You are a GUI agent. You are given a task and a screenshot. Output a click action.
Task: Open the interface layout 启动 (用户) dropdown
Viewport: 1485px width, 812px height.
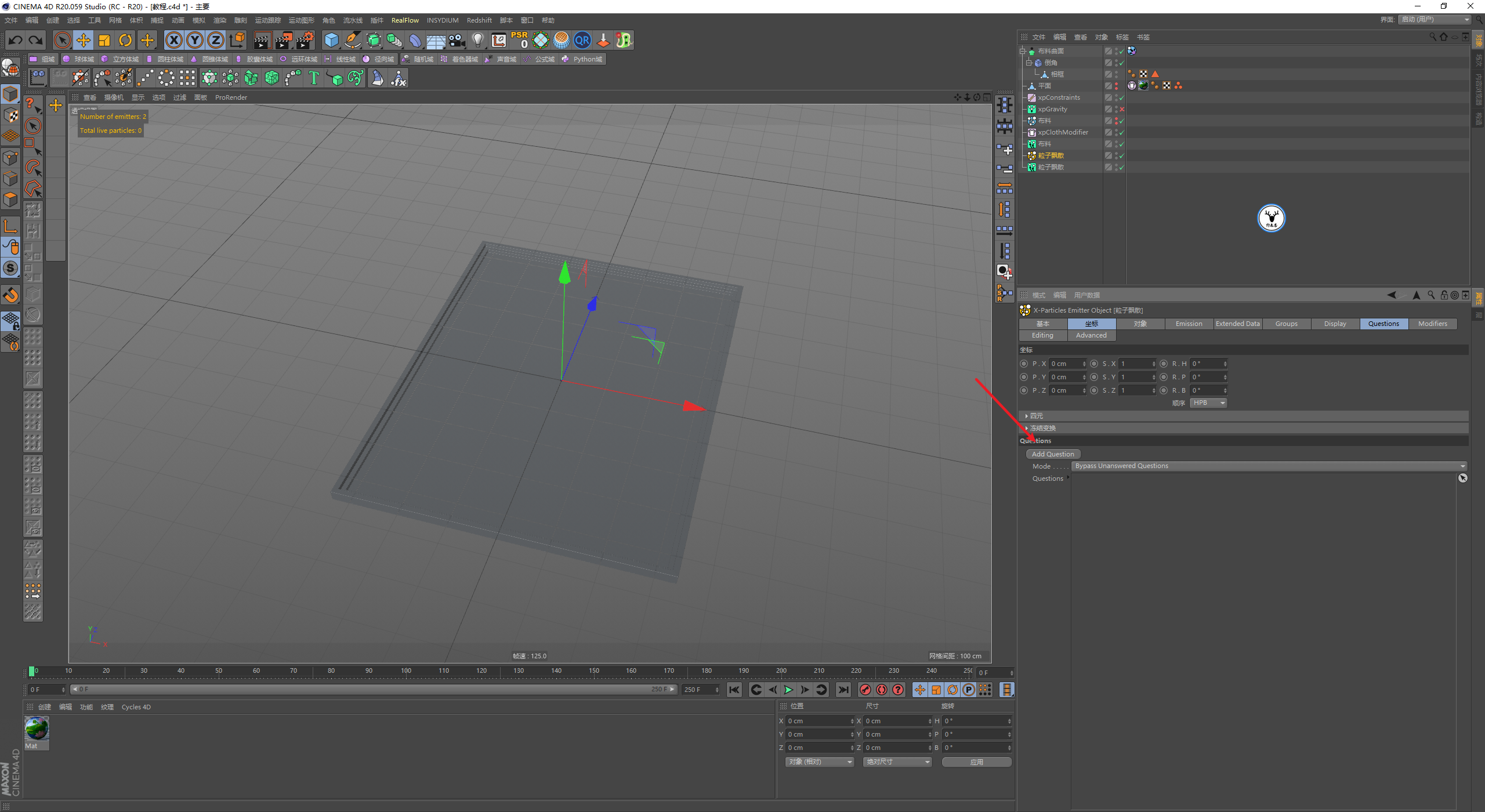pyautogui.click(x=1435, y=20)
